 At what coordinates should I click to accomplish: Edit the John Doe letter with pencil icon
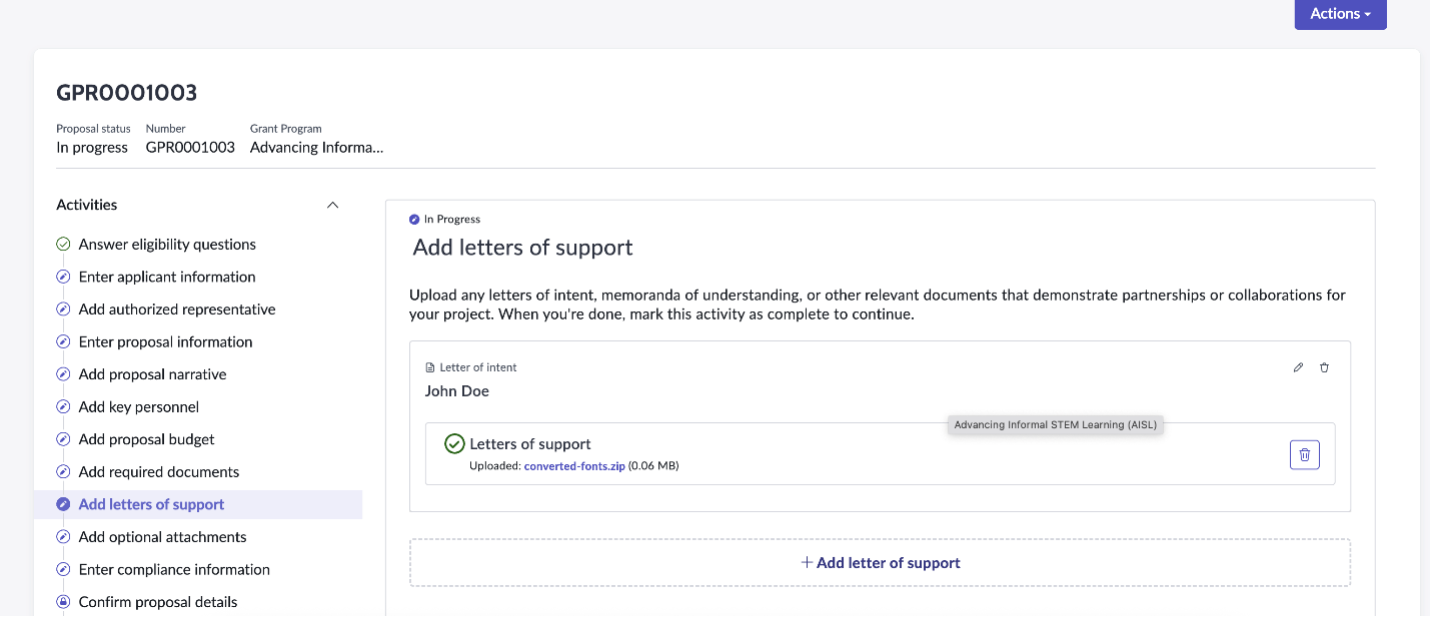(x=1298, y=367)
